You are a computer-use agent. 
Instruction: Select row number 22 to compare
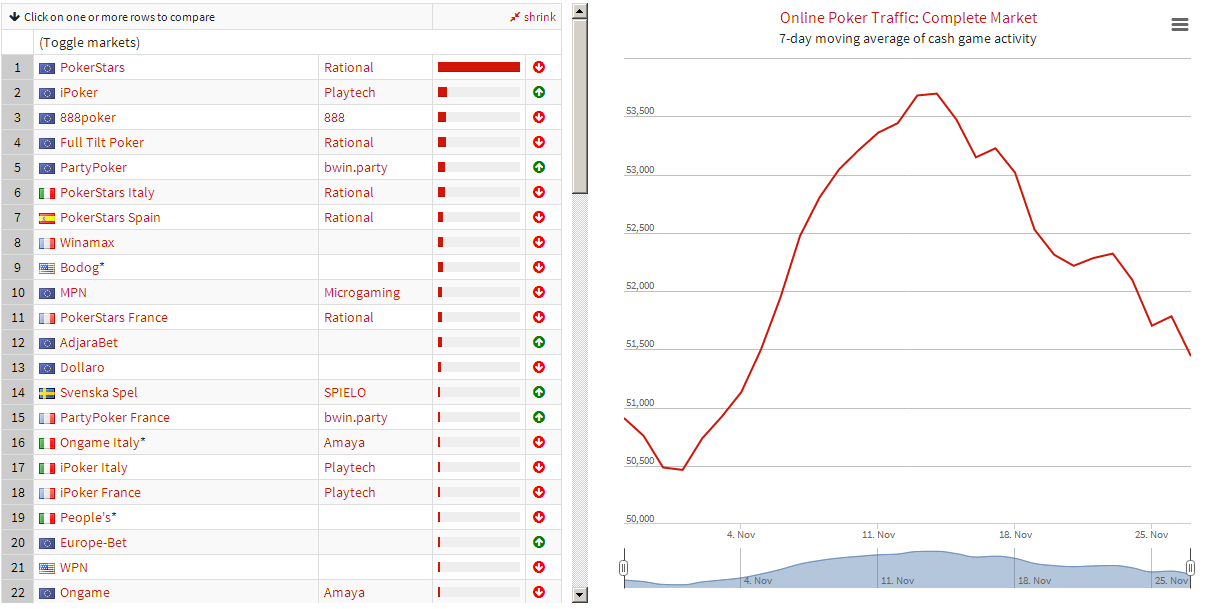click(x=17, y=592)
